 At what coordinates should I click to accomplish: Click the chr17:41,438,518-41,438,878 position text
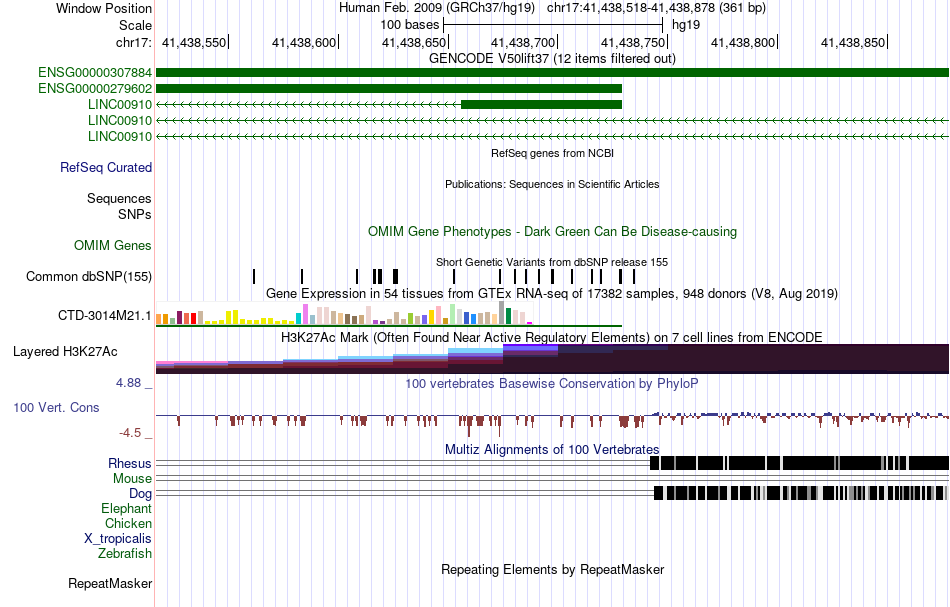[656, 8]
